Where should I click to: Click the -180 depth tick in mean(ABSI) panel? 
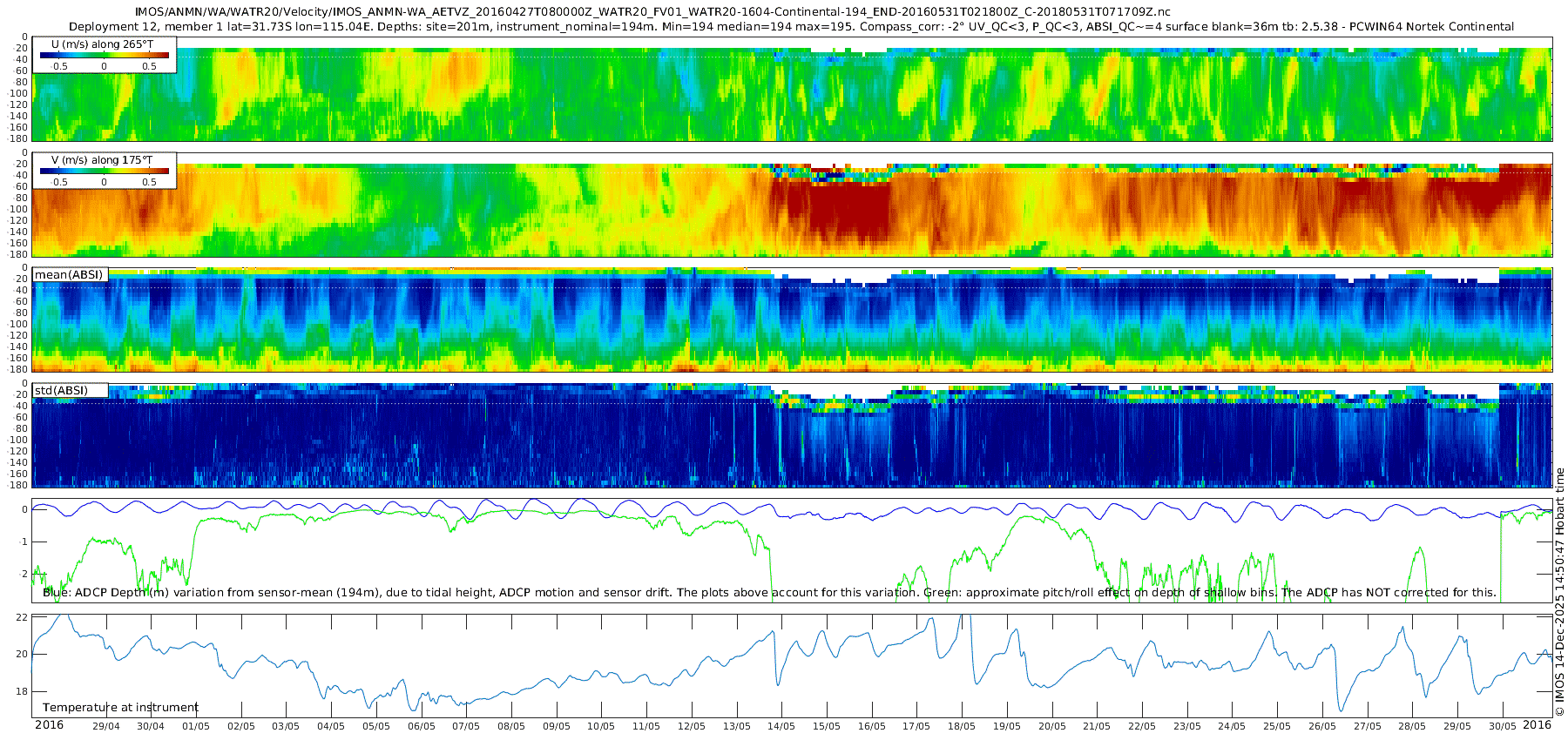coord(18,369)
